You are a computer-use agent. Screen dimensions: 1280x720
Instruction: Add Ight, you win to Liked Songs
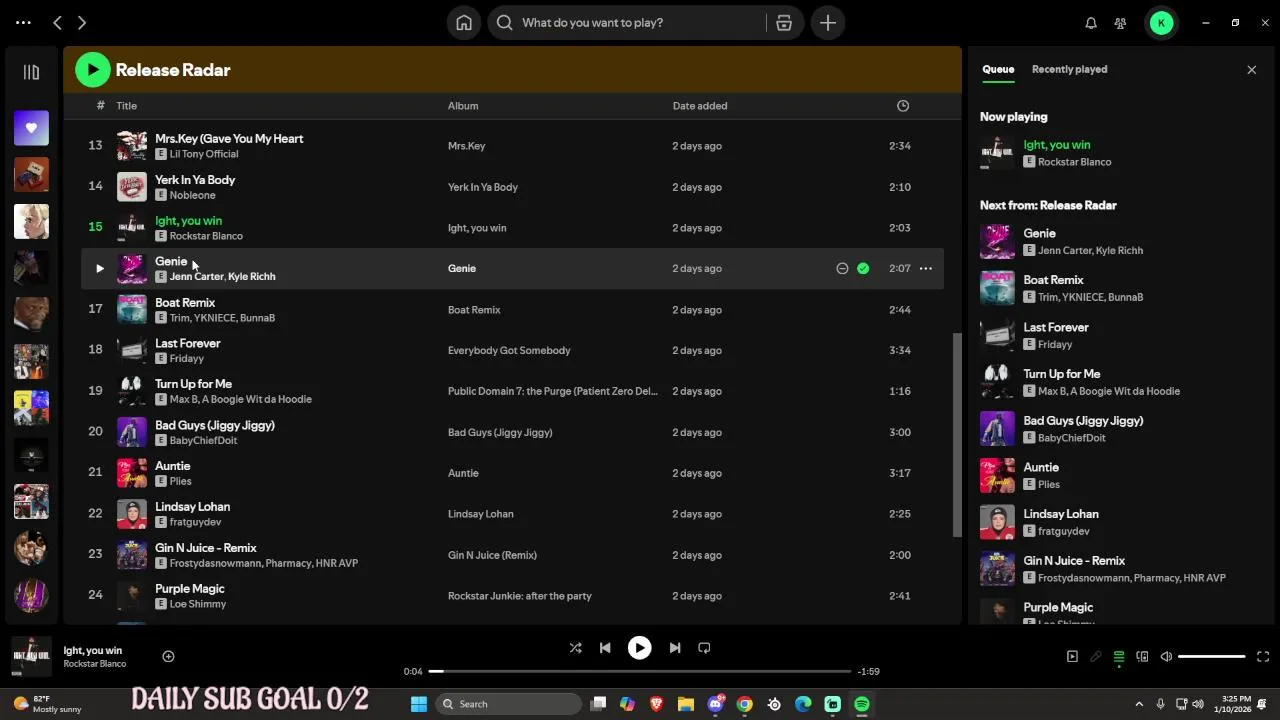pyautogui.click(x=168, y=657)
